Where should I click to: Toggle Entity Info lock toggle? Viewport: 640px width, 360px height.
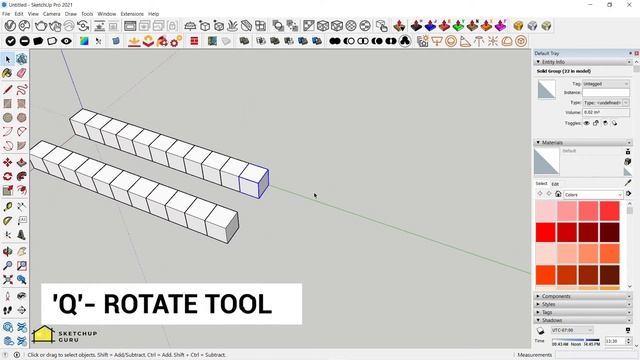pos(596,123)
